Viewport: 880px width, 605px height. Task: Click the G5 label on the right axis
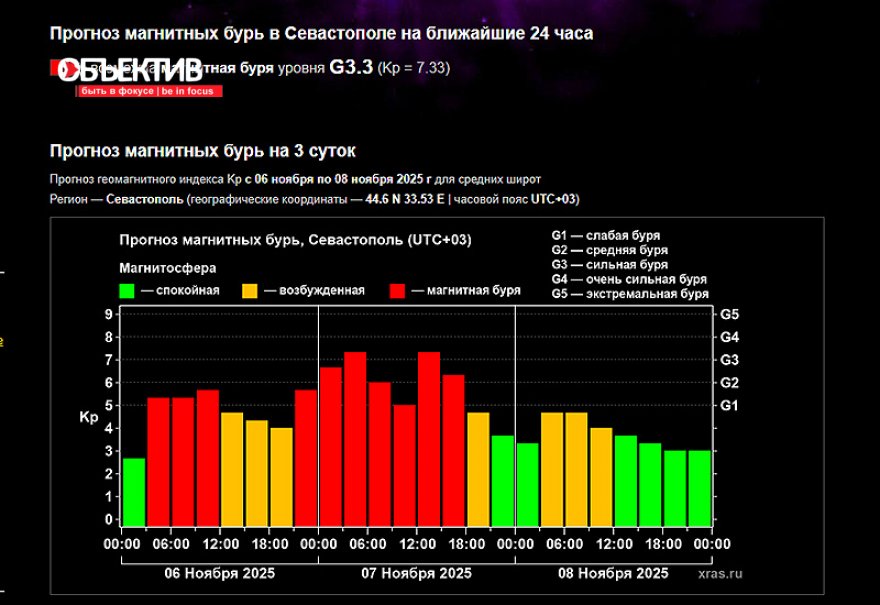729,314
